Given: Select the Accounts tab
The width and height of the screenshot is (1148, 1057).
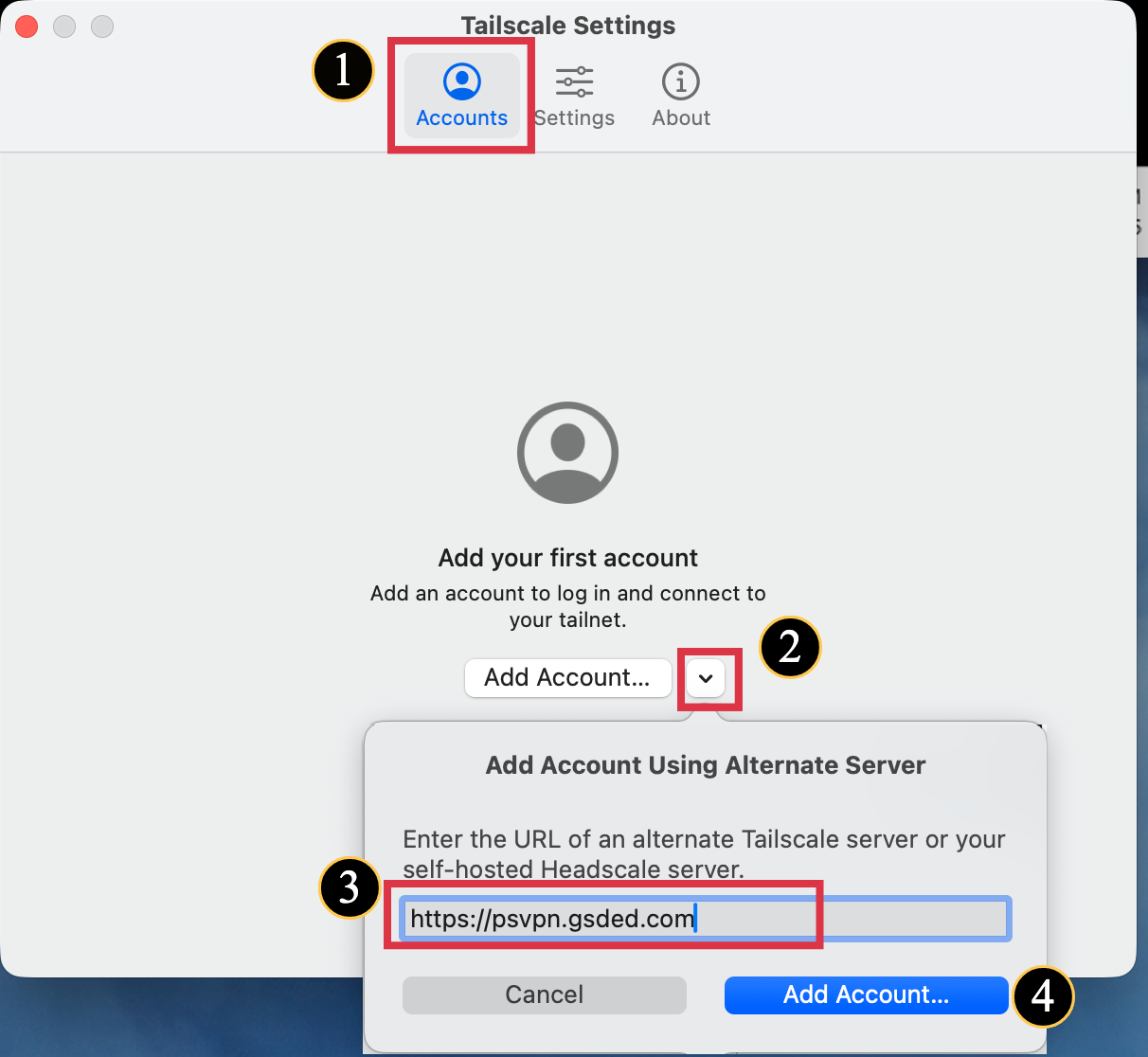Looking at the screenshot, I should click(x=461, y=95).
